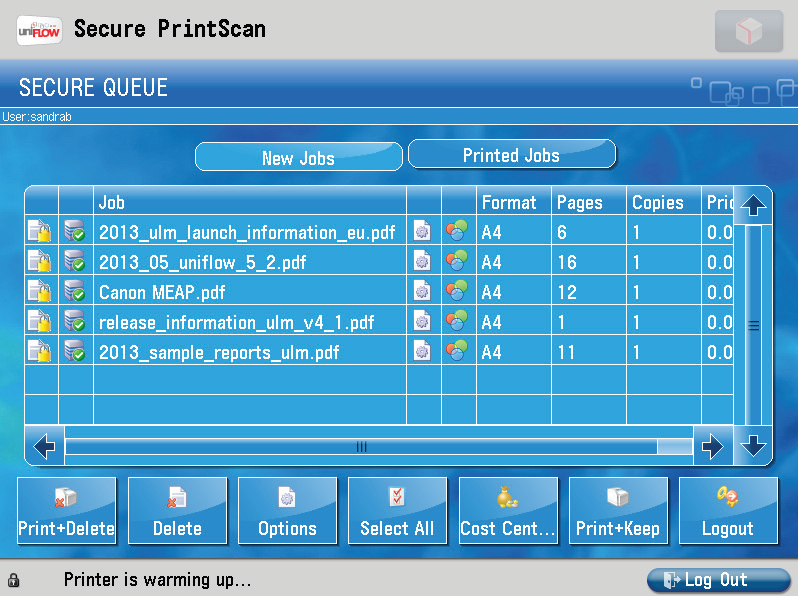Click the Print+Keep button

click(x=618, y=511)
